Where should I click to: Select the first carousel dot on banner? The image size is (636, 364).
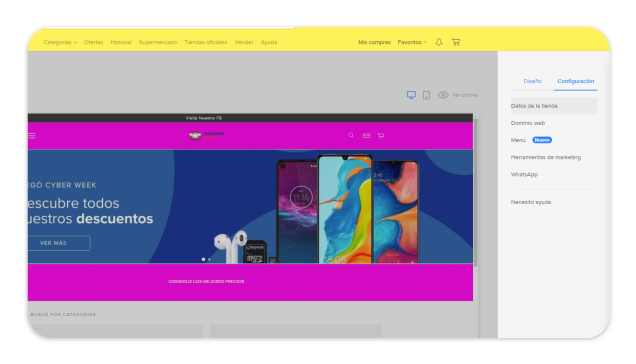pyautogui.click(x=203, y=259)
